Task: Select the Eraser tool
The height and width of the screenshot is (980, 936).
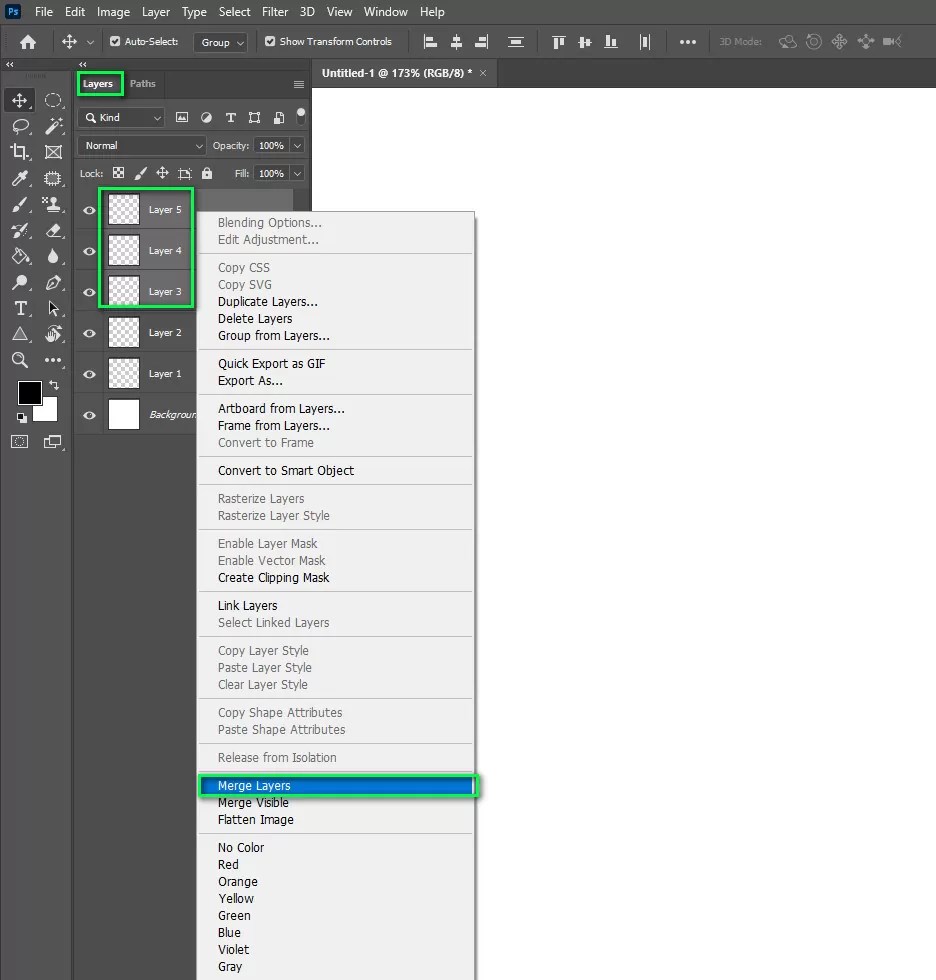Action: tap(54, 230)
